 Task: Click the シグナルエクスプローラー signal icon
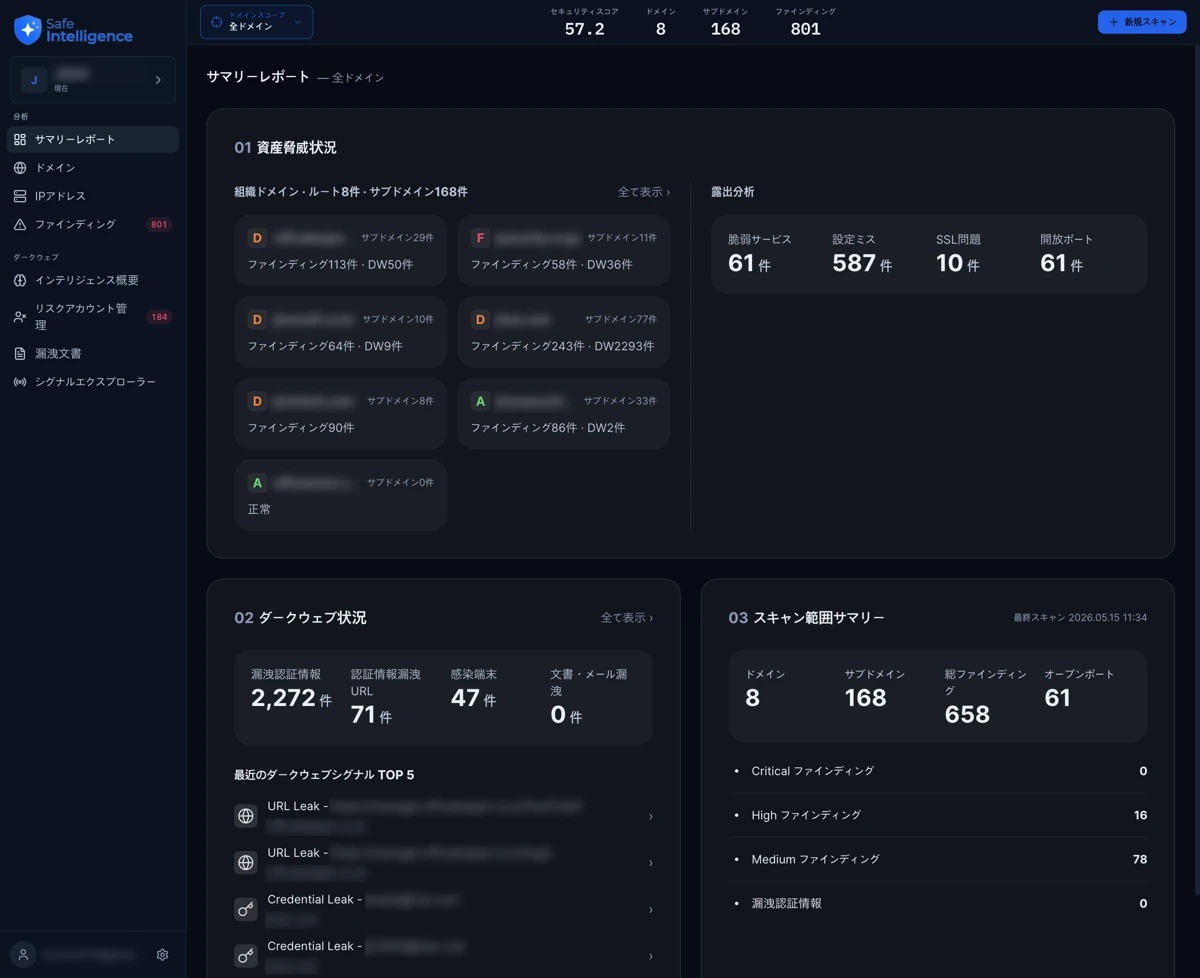[20, 382]
